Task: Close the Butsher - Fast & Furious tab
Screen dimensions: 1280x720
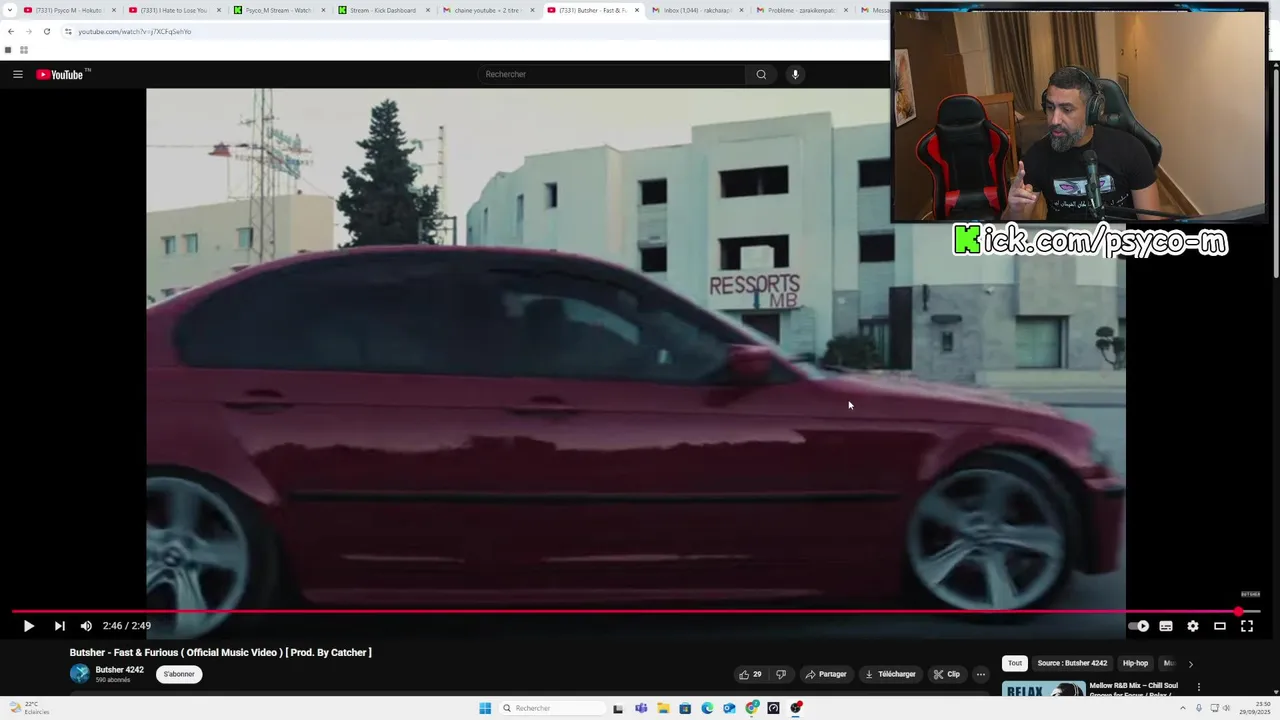Action: (637, 10)
